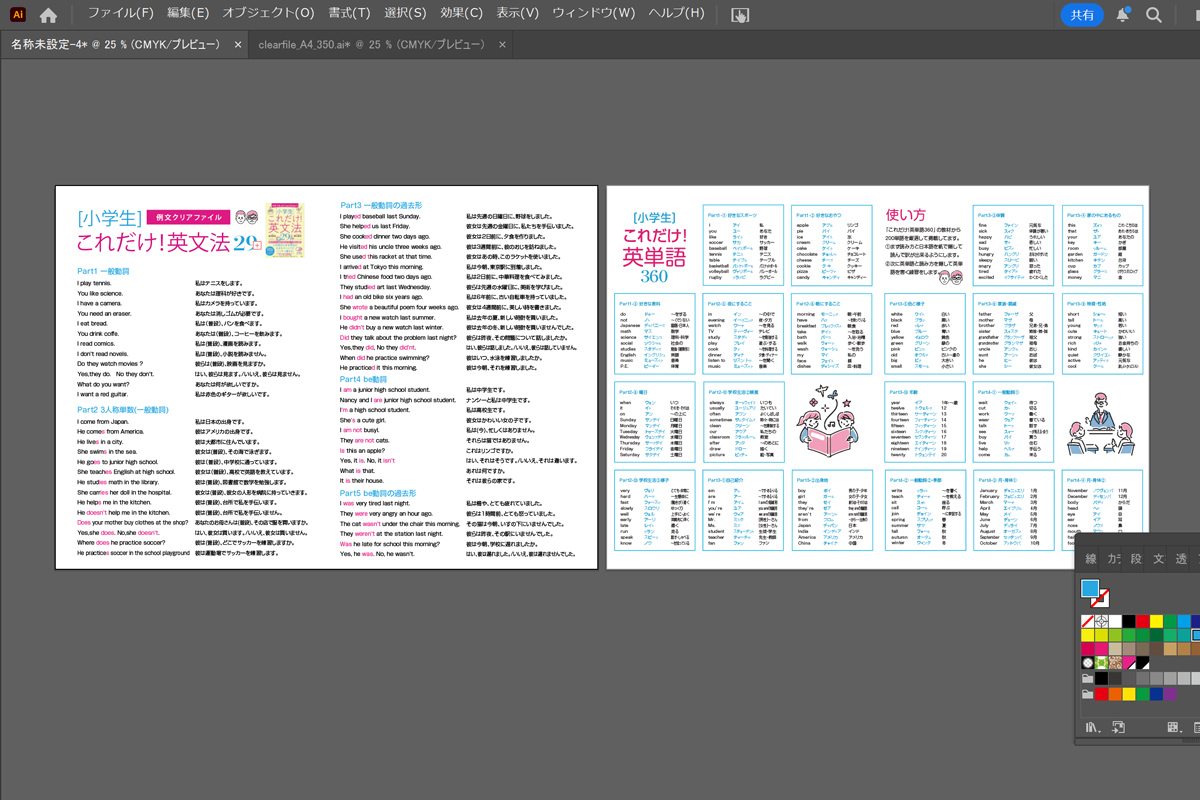The width and height of the screenshot is (1200, 800).
Task: Open the ヘルプ(H) menu
Action: [x=676, y=14]
